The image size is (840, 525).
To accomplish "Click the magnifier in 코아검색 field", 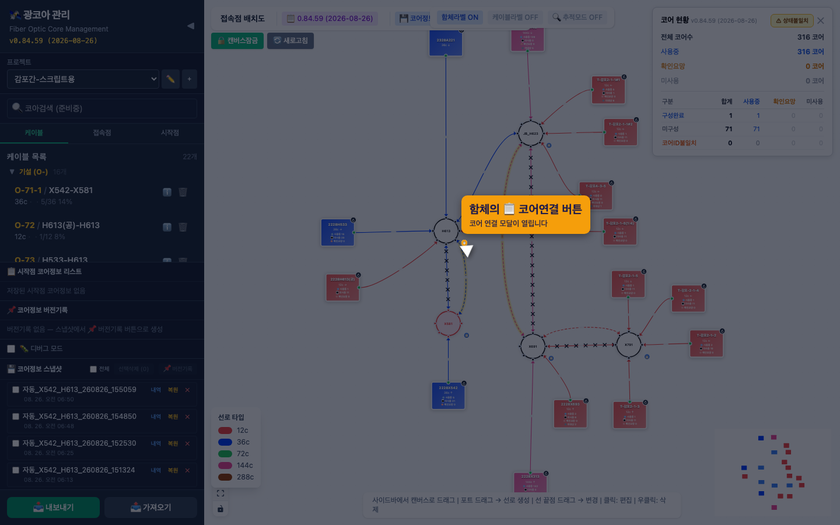I will pos(17,108).
